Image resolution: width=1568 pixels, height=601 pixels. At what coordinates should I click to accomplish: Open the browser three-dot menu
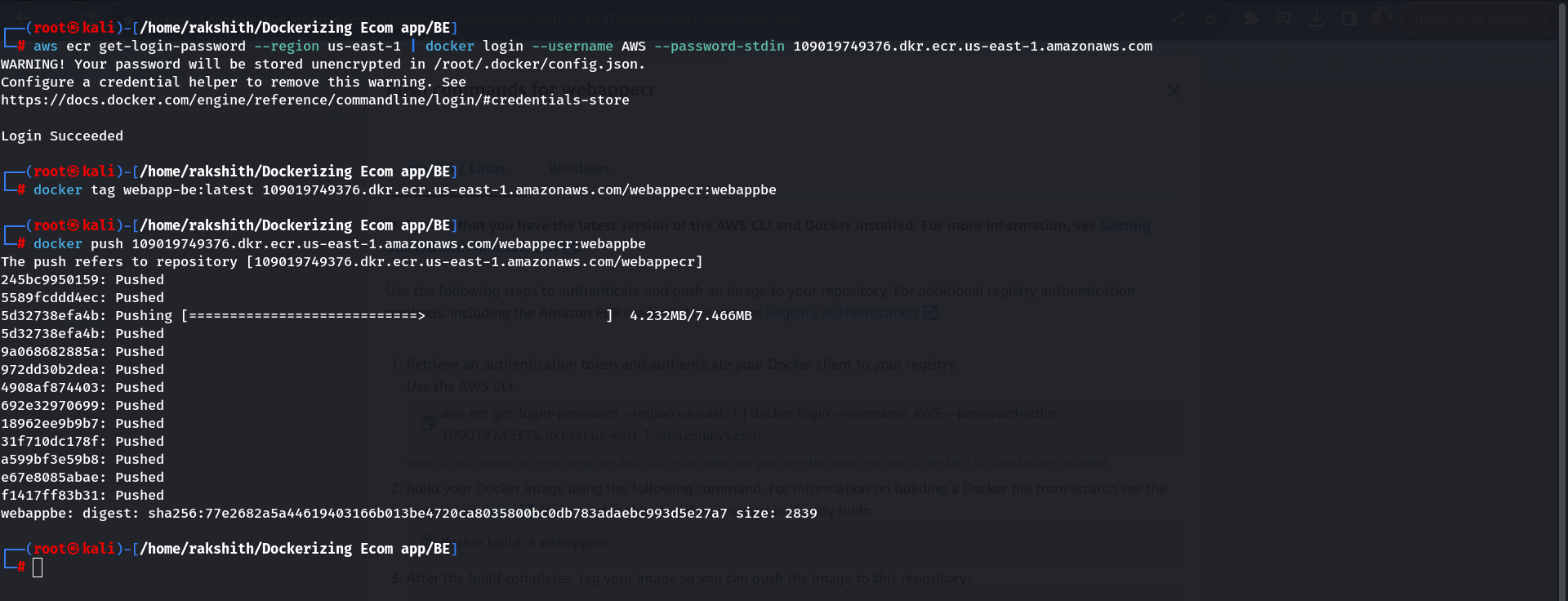click(1546, 20)
